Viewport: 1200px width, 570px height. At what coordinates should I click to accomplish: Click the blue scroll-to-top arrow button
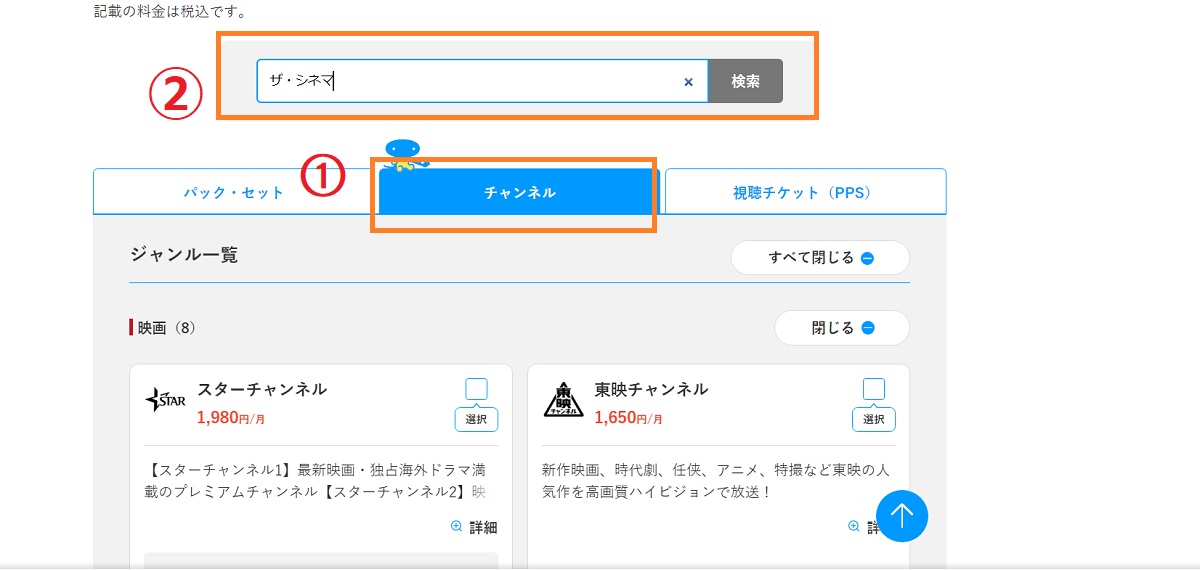point(902,516)
